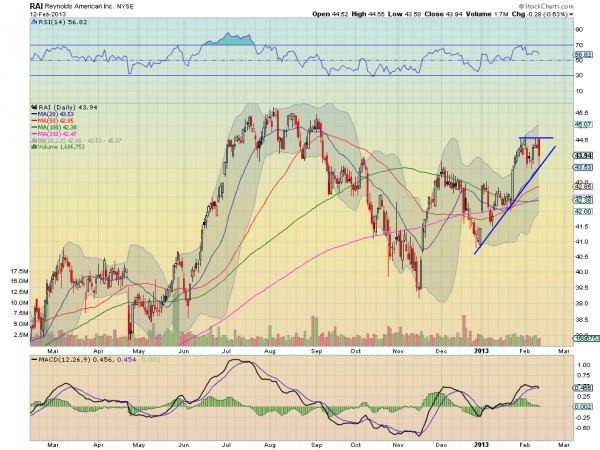Click the 'Close 43.94' value
Image resolution: width=600 pixels, height=450 pixels.
pos(443,14)
